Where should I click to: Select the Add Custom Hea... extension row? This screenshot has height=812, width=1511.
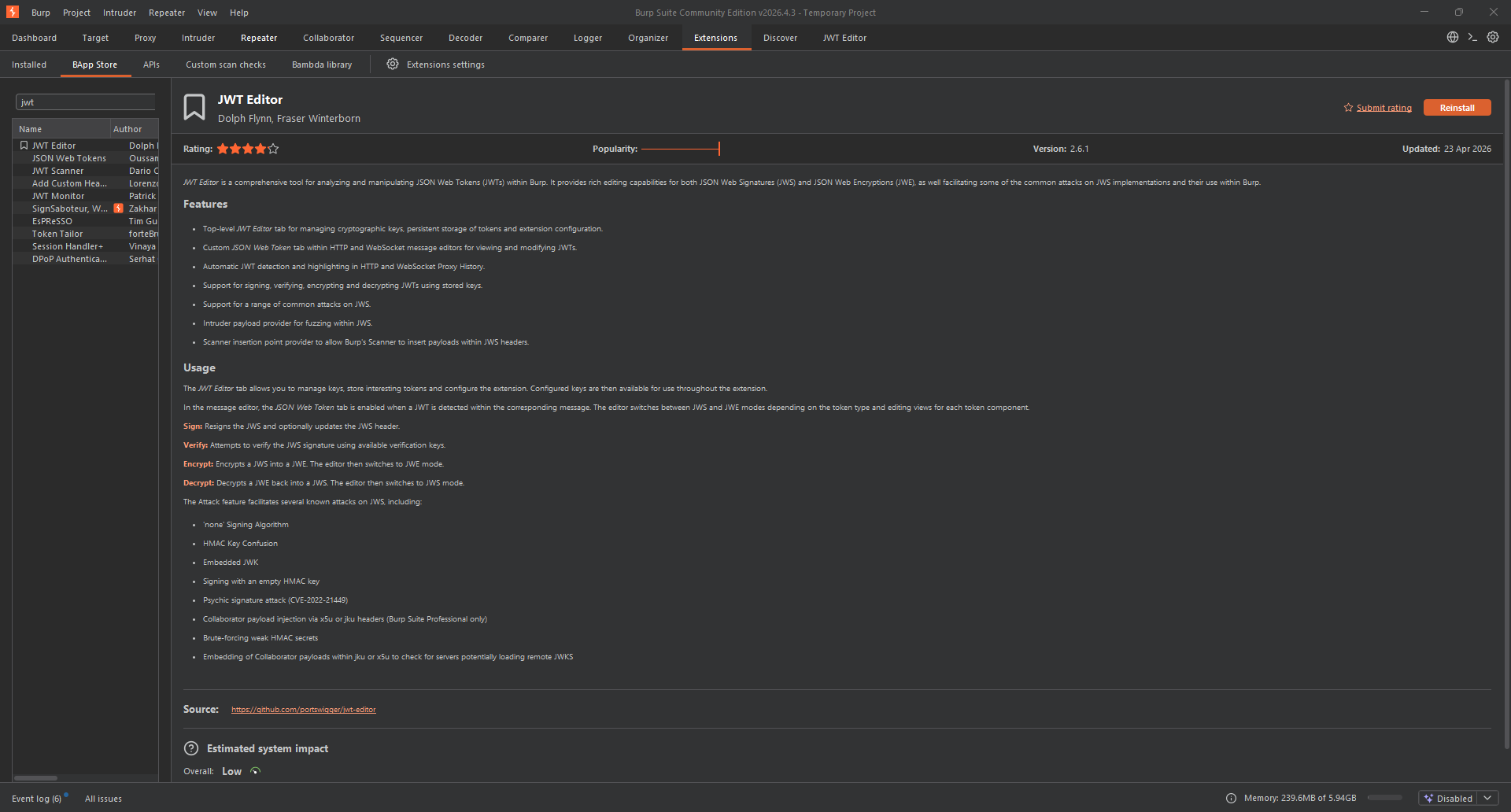(x=86, y=183)
